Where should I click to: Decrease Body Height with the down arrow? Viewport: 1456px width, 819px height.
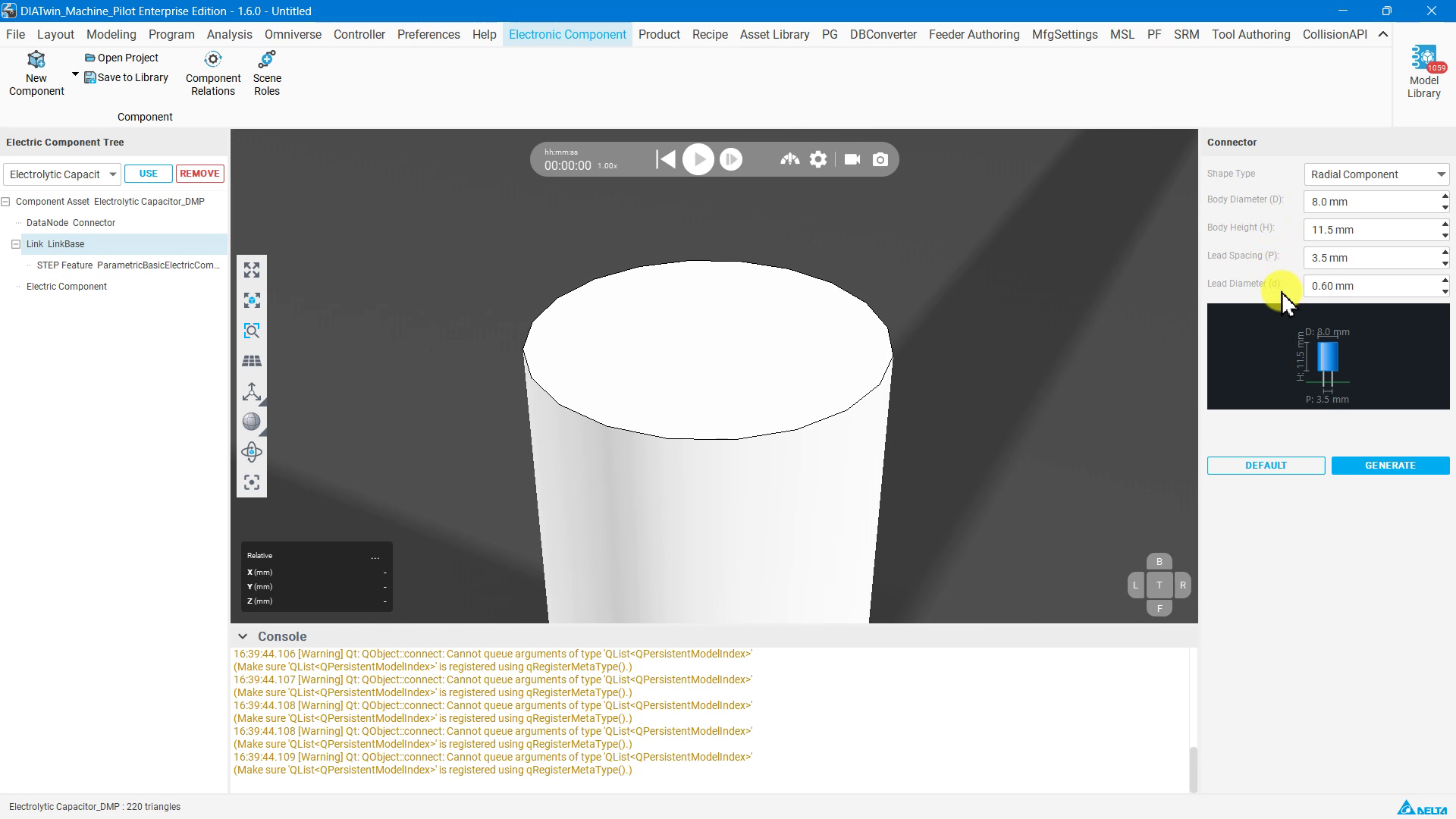coord(1445,235)
